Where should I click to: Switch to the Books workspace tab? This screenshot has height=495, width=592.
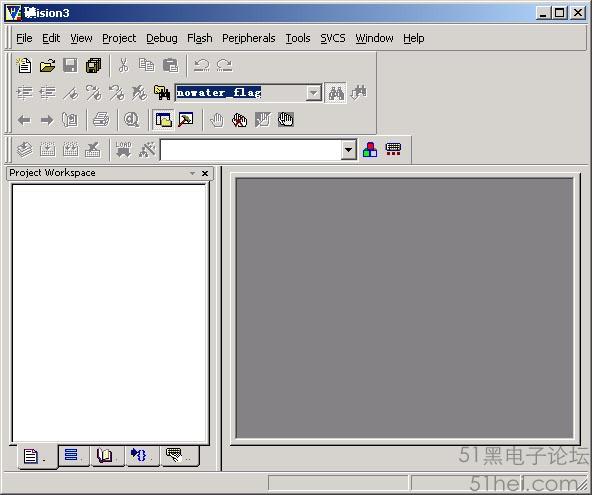click(108, 455)
